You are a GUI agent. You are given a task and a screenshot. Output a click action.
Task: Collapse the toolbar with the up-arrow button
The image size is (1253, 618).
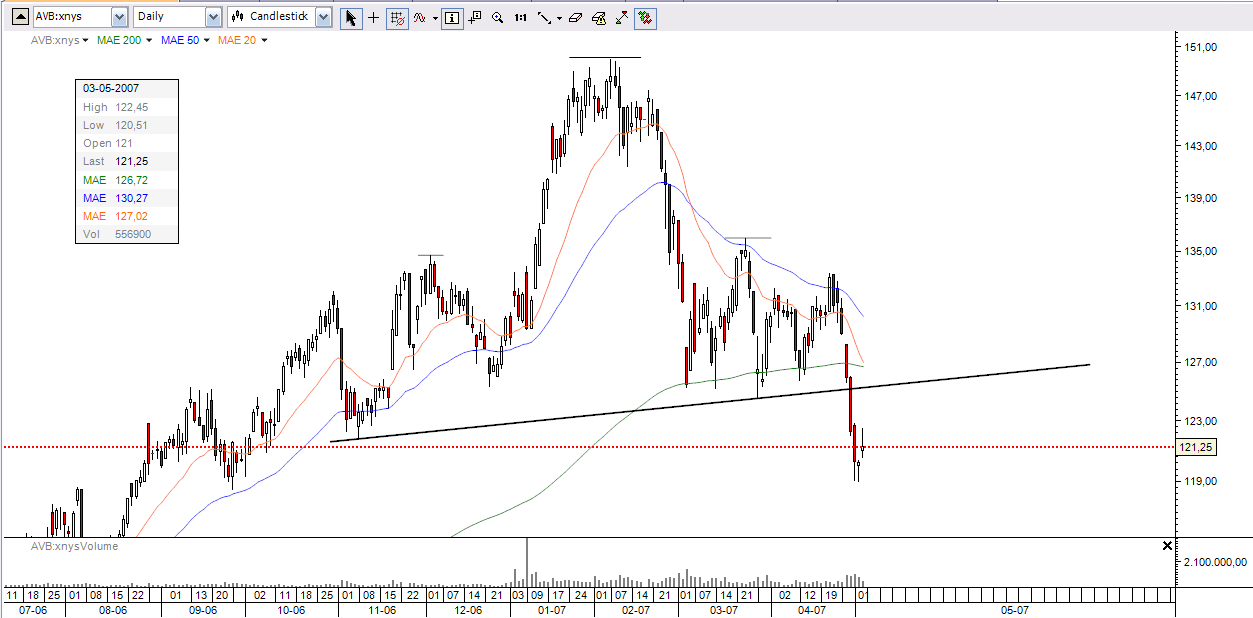[x=18, y=17]
